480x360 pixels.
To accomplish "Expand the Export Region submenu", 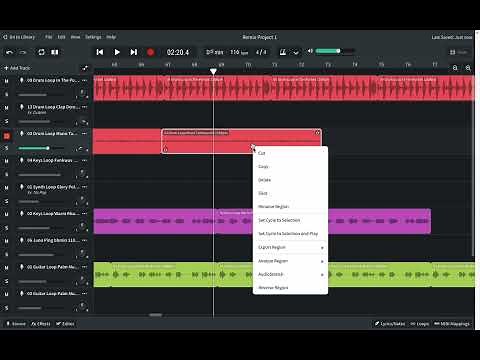I will pos(290,247).
